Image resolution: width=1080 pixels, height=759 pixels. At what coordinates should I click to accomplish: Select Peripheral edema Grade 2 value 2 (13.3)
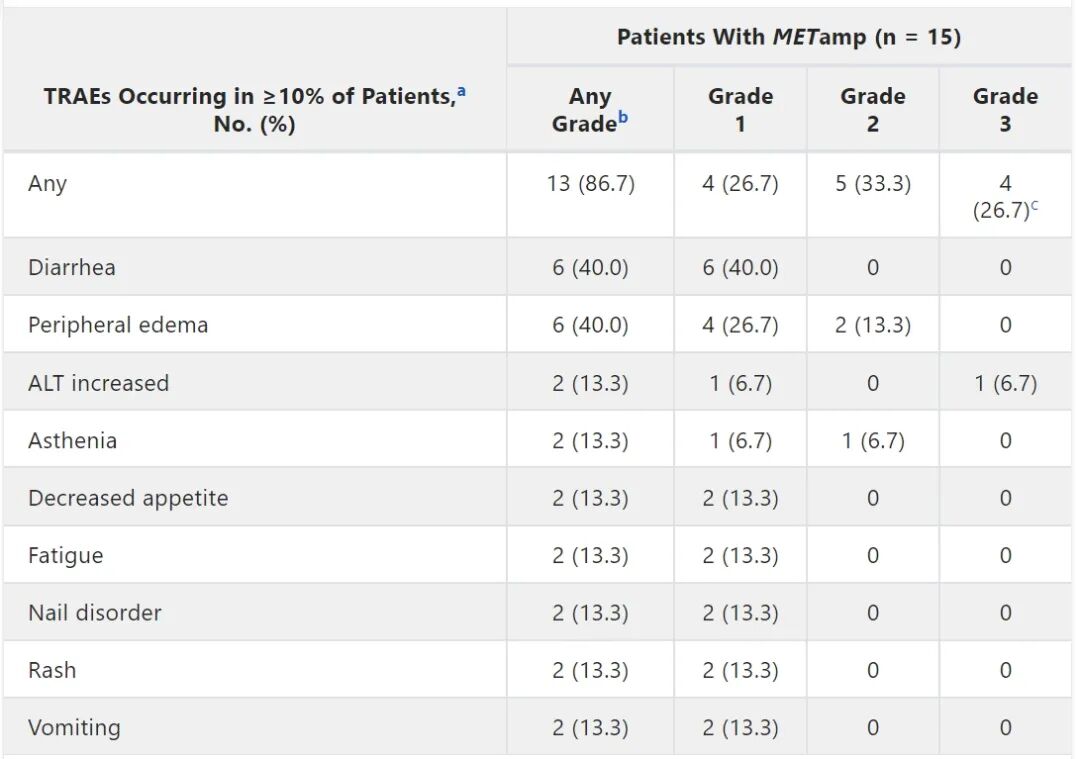pos(873,325)
